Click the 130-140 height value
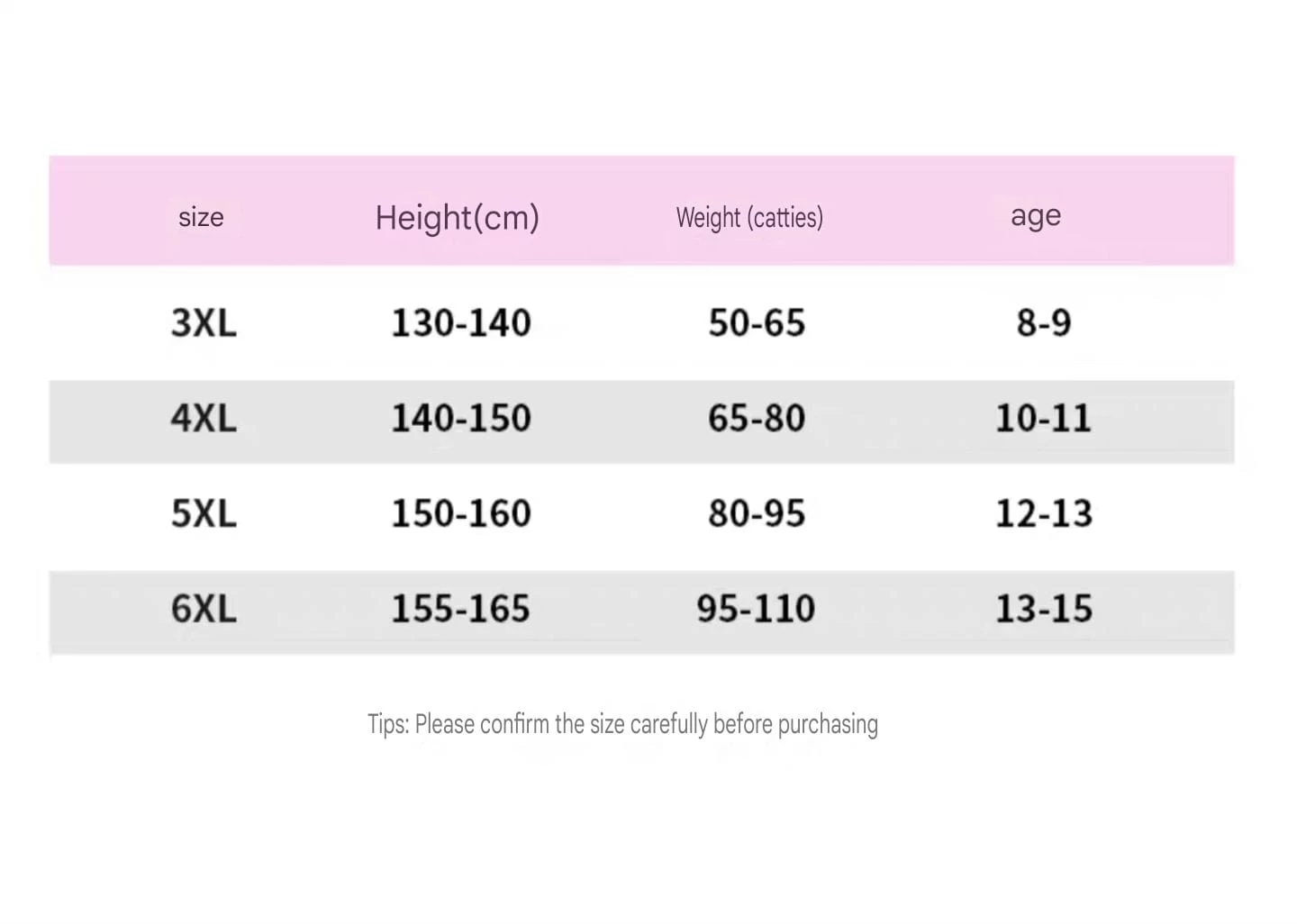 click(460, 322)
